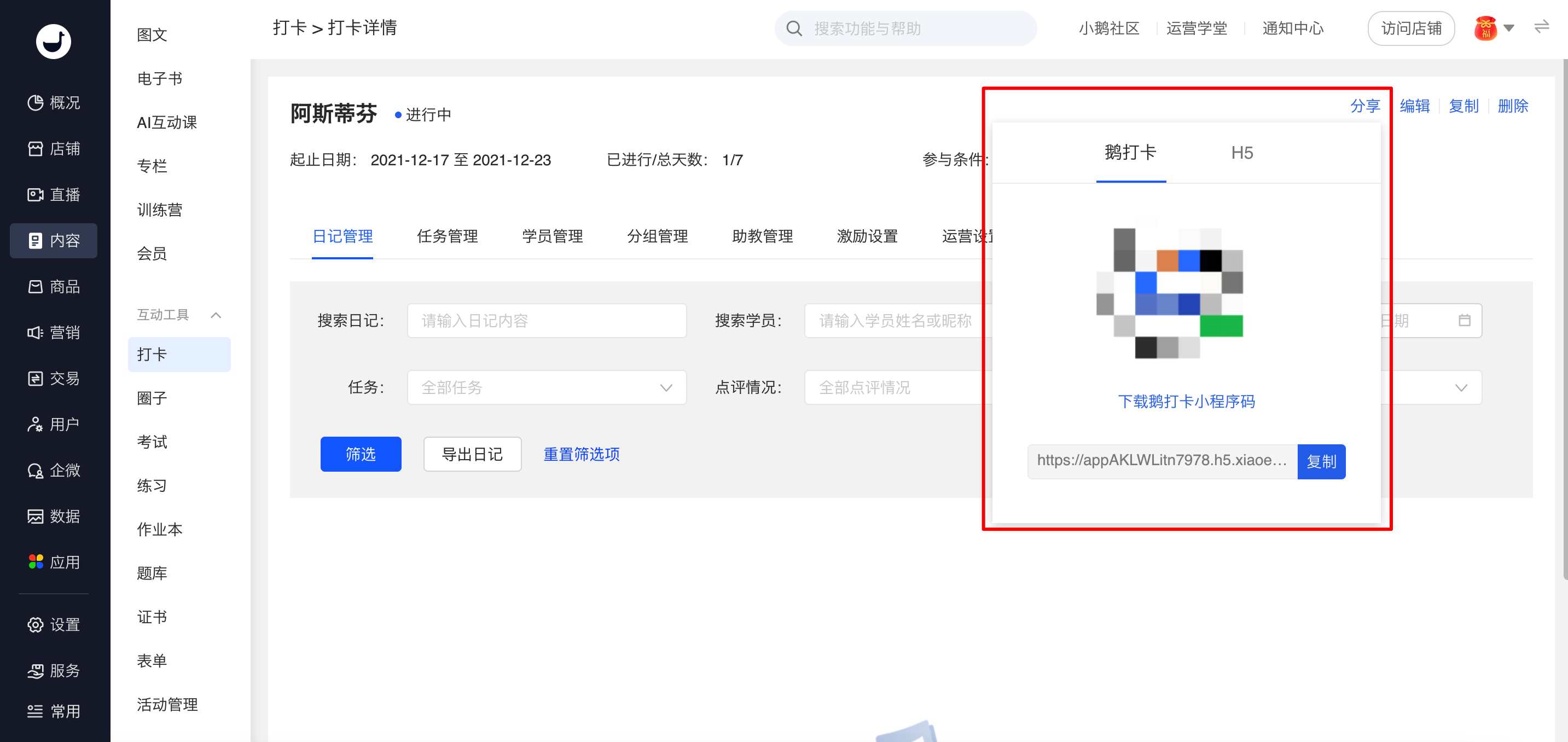The width and height of the screenshot is (1568, 742).
Task: Switch to 任务管理 tab
Action: pos(447,236)
